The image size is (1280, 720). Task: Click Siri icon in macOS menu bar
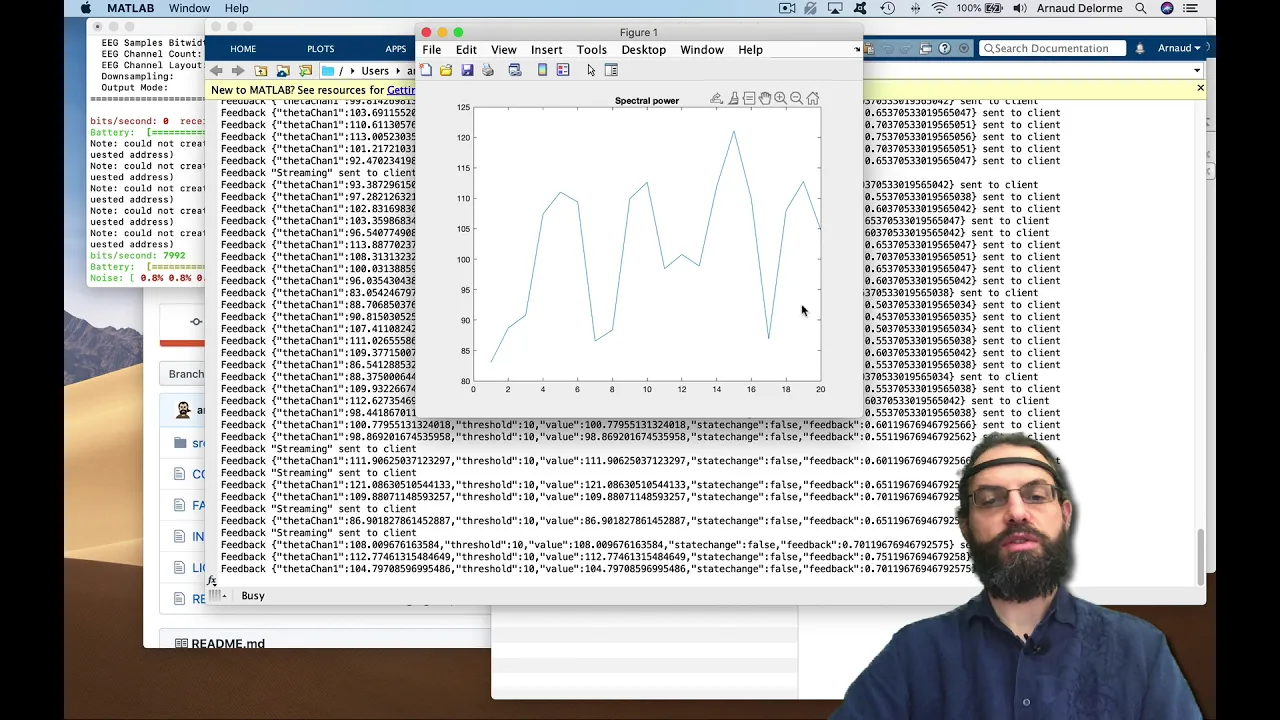[x=1167, y=8]
